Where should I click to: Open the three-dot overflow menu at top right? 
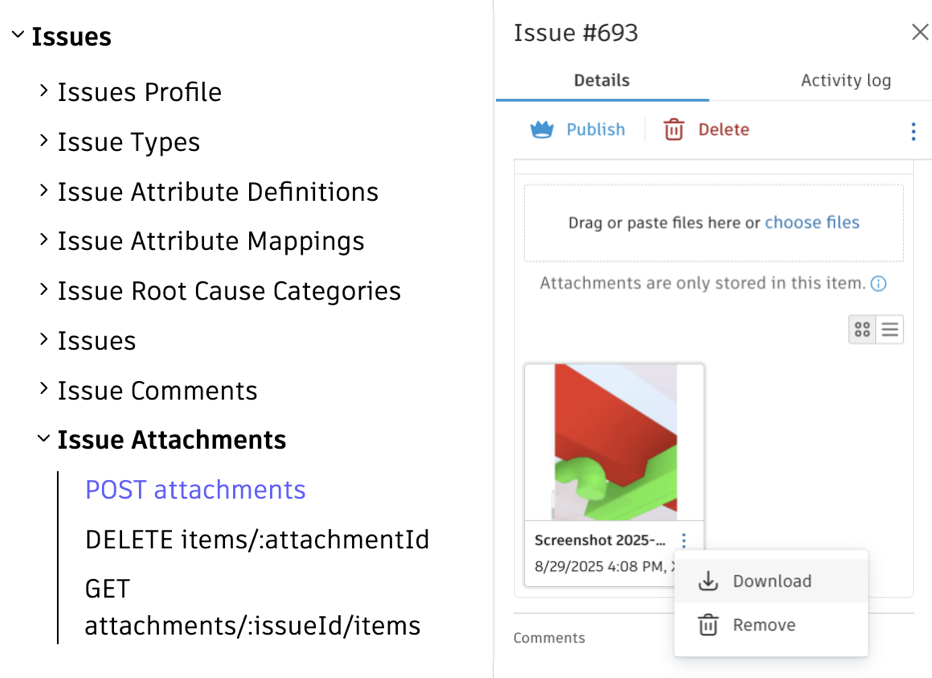click(913, 131)
